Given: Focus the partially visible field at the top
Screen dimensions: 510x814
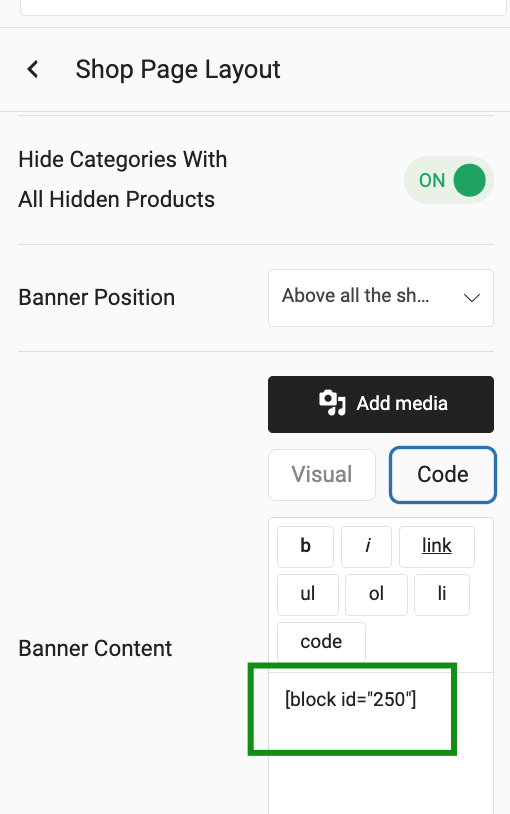Looking at the screenshot, I should point(263,7).
